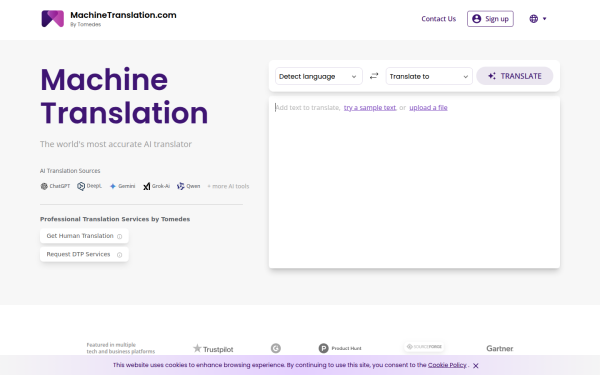600x375 pixels.
Task: Click info icon beside Get Human Translation
Action: click(119, 236)
